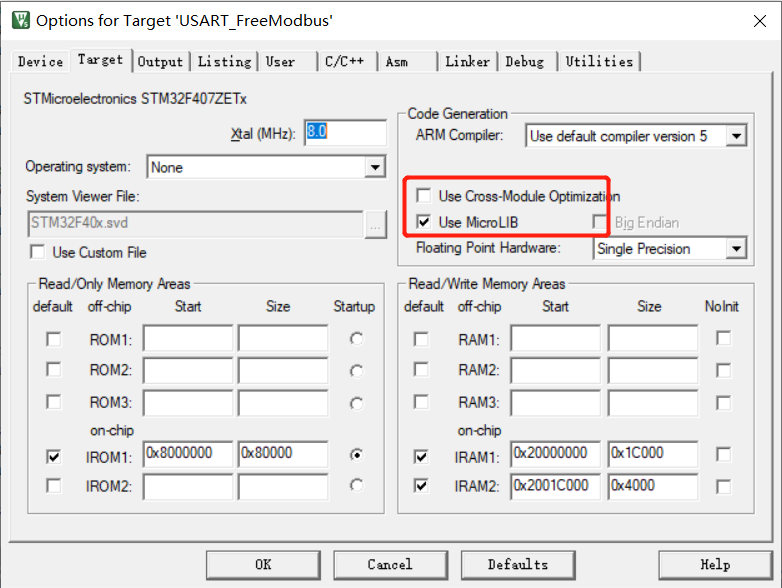Go to the Listing tab
Viewport: 782px width, 588px height.
click(x=224, y=62)
